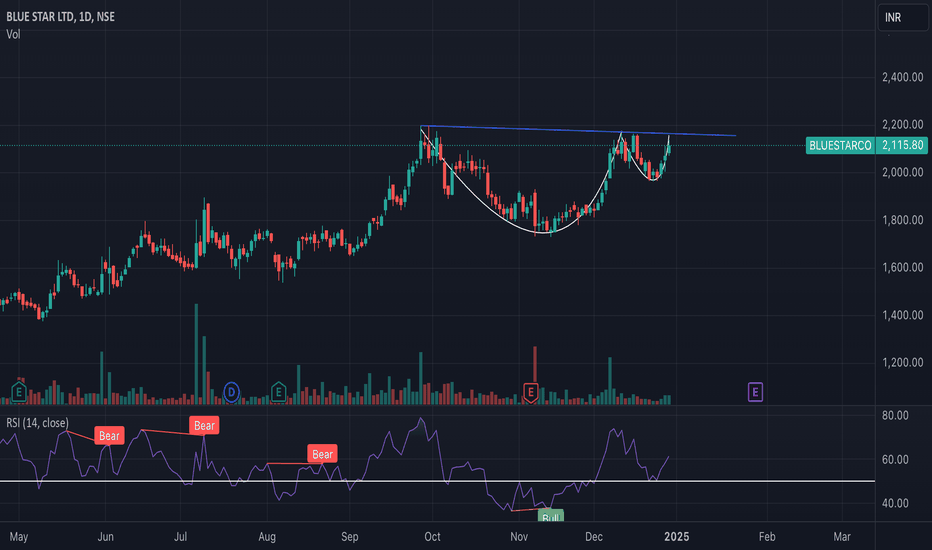
Task: Click the Dec label on time axis
Action: (x=594, y=537)
